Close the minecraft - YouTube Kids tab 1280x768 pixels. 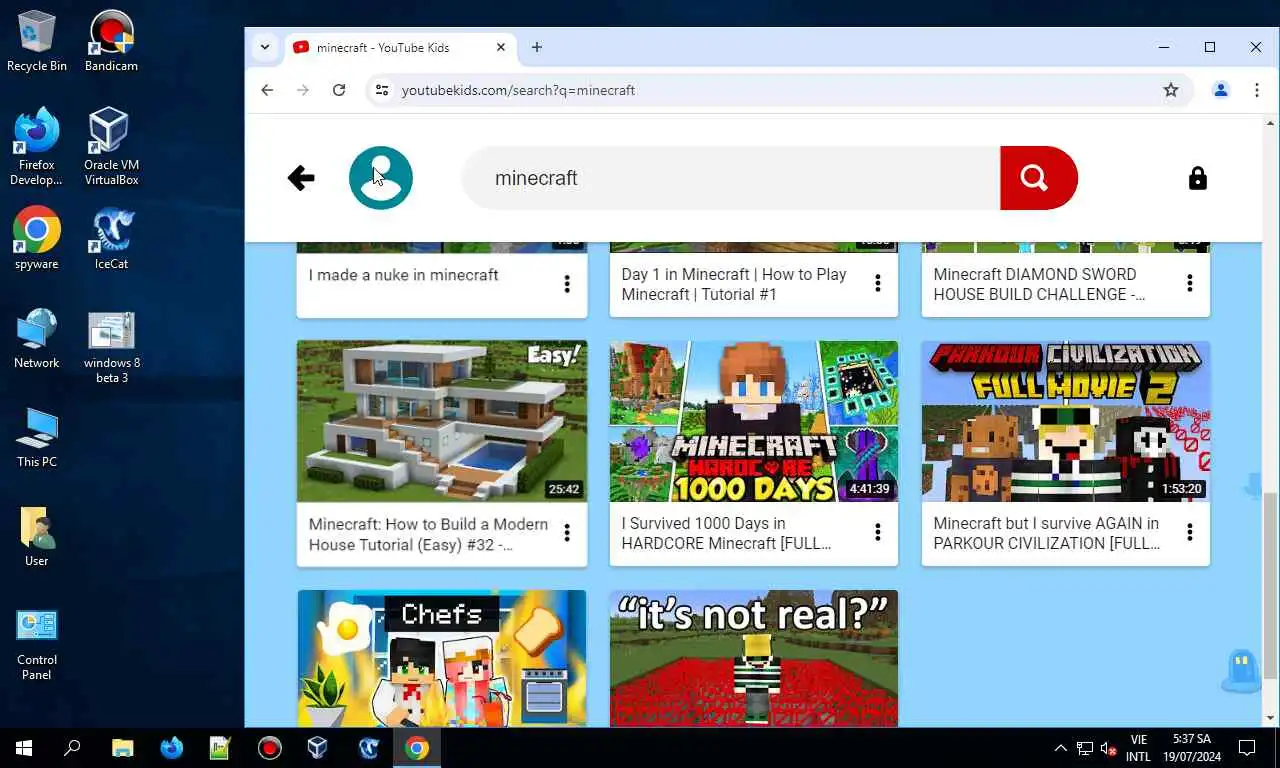(x=502, y=47)
